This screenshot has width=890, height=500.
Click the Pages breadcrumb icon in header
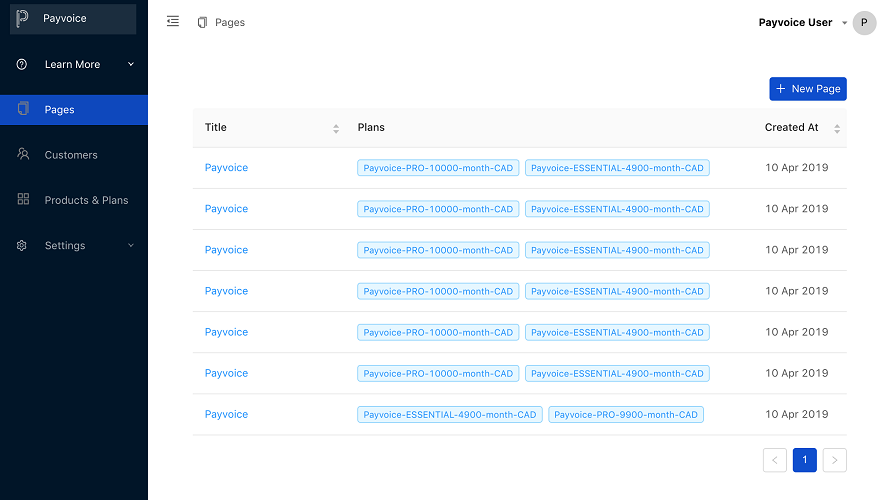click(202, 22)
